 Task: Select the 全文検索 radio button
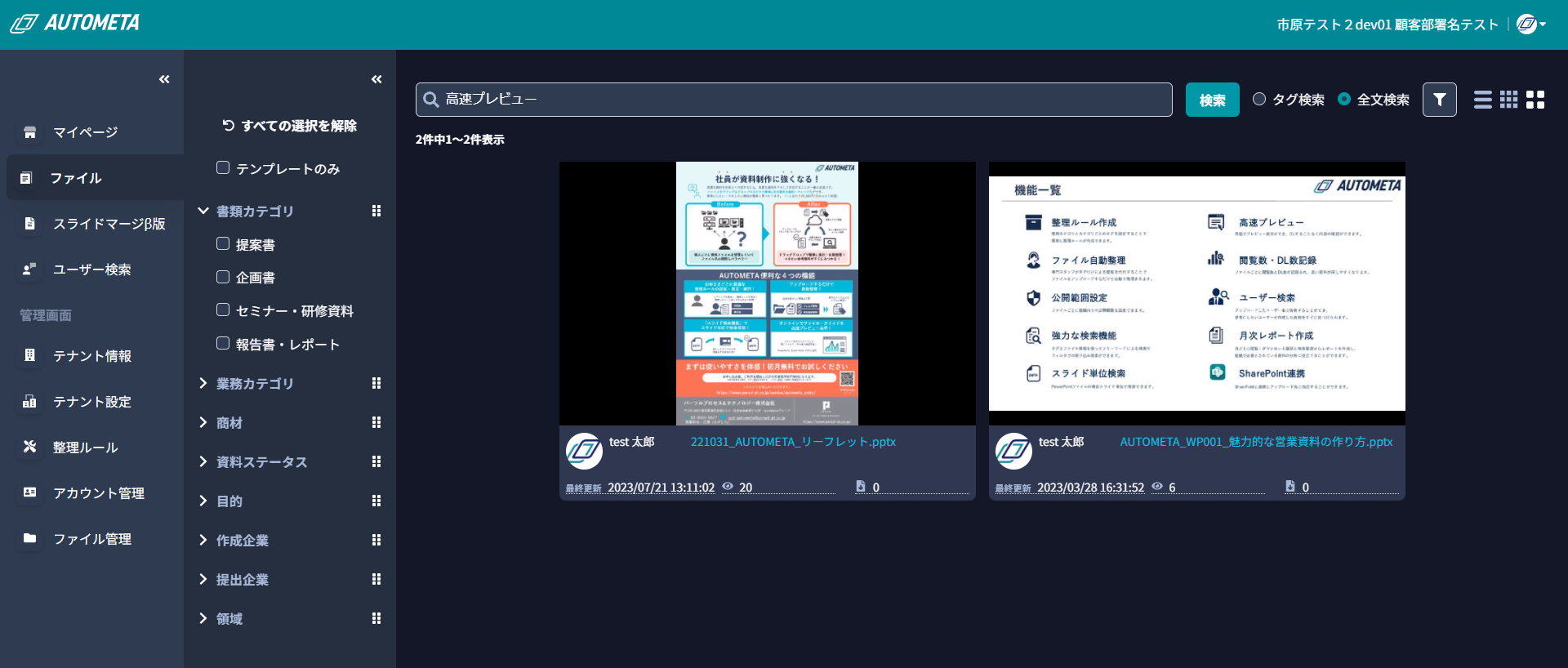click(x=1344, y=99)
